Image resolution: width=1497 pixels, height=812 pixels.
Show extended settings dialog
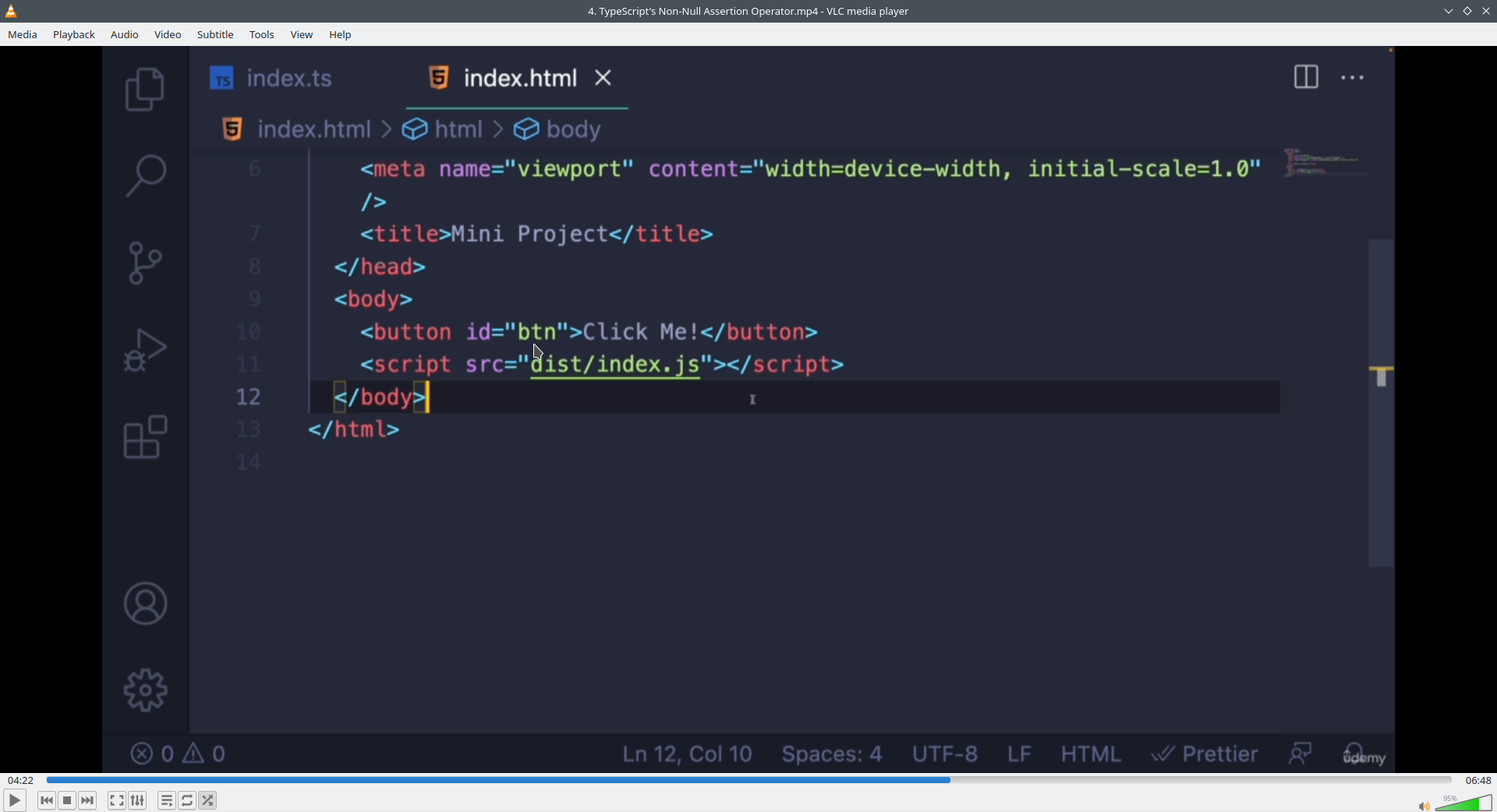point(138,800)
